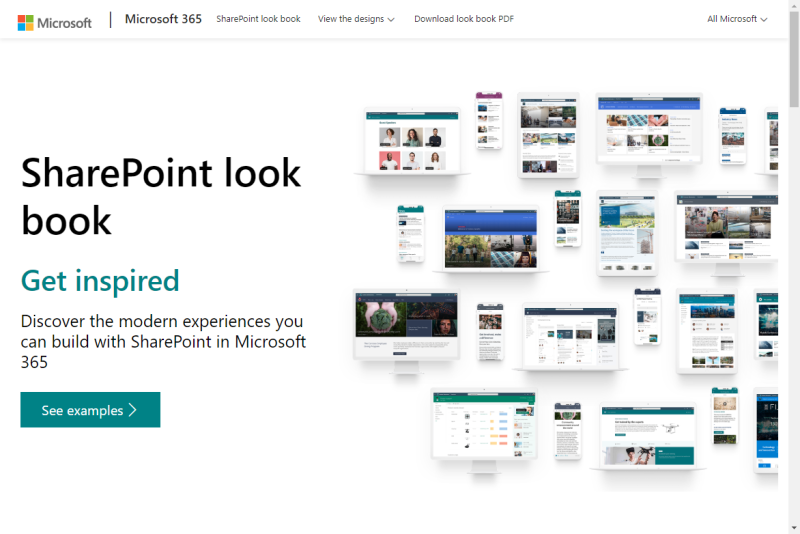Click the Get inspired heading

tap(100, 281)
